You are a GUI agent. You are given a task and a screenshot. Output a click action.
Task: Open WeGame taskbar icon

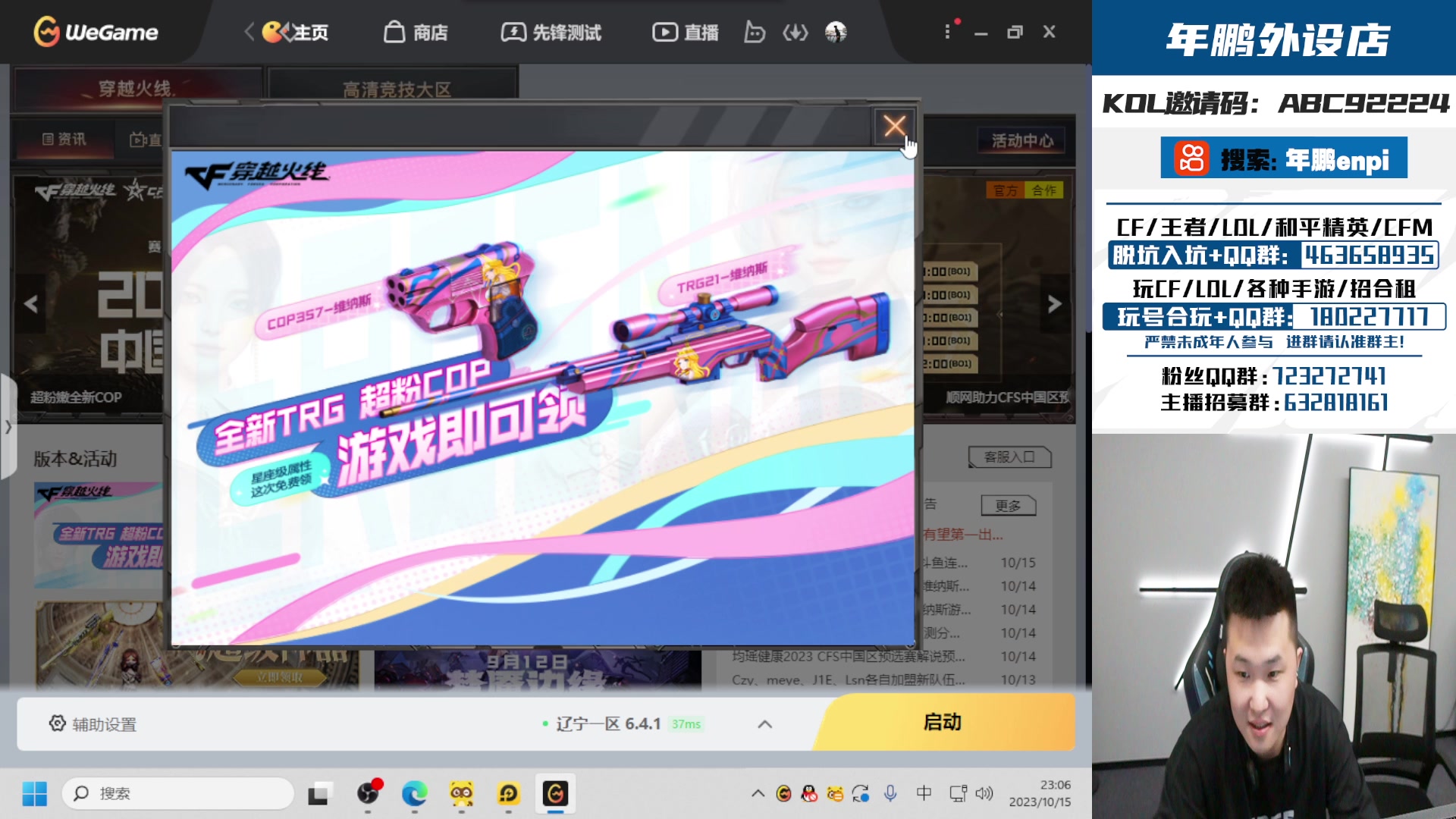pyautogui.click(x=555, y=794)
